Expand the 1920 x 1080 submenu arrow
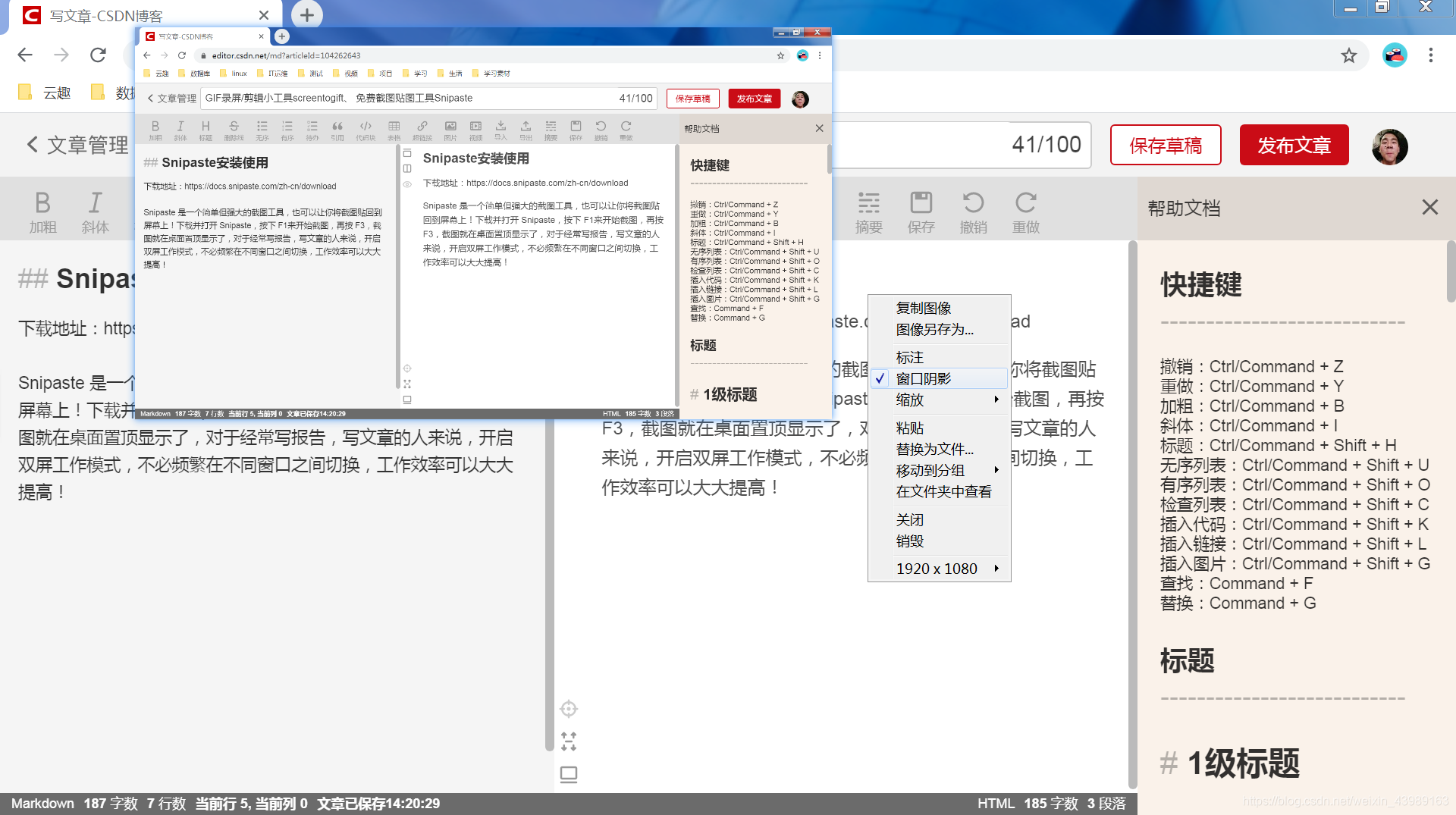Screen dimensions: 1456x815 click(996, 568)
